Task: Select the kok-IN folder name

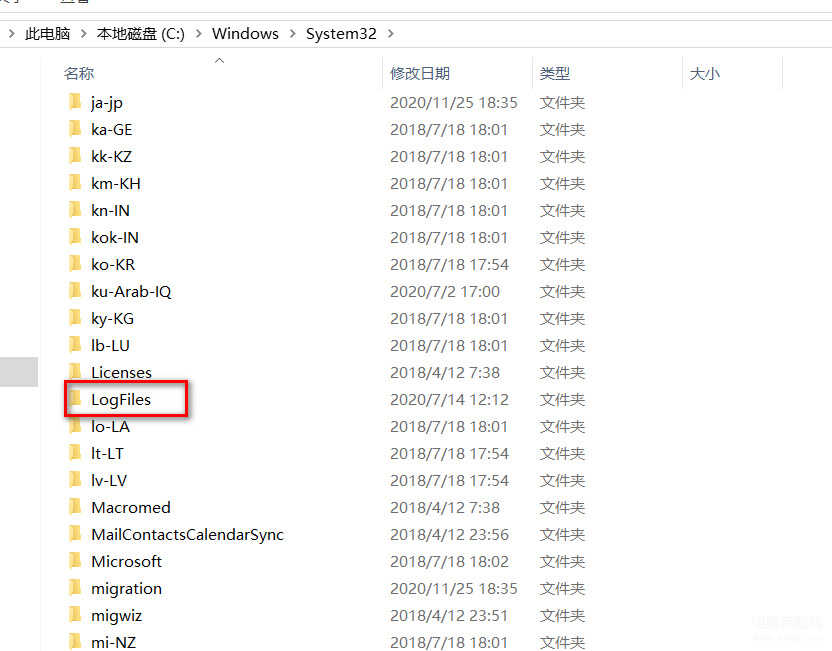Action: 115,238
